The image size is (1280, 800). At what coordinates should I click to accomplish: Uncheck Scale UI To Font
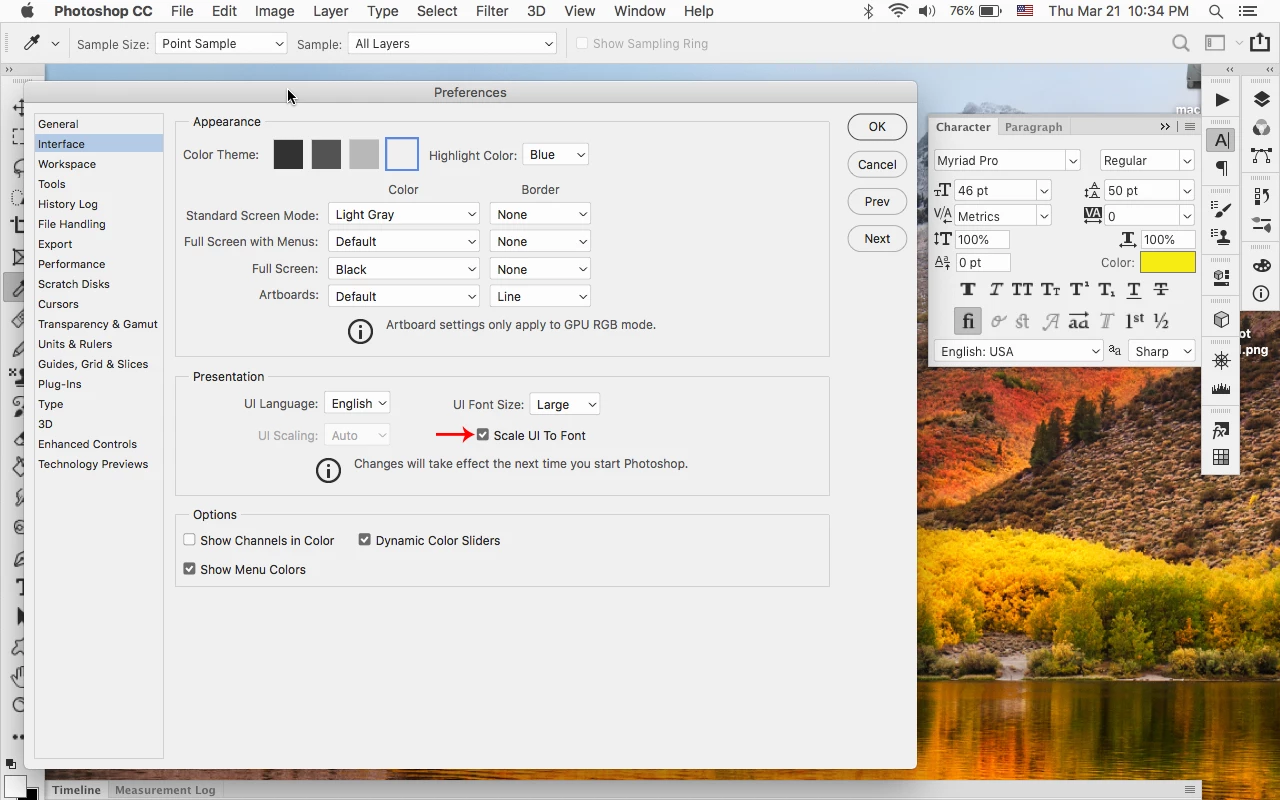(483, 435)
